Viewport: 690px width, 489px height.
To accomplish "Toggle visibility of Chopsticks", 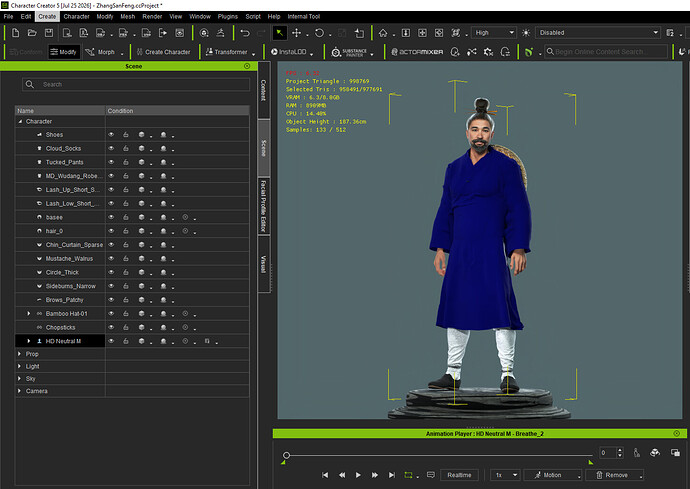I will (111, 327).
